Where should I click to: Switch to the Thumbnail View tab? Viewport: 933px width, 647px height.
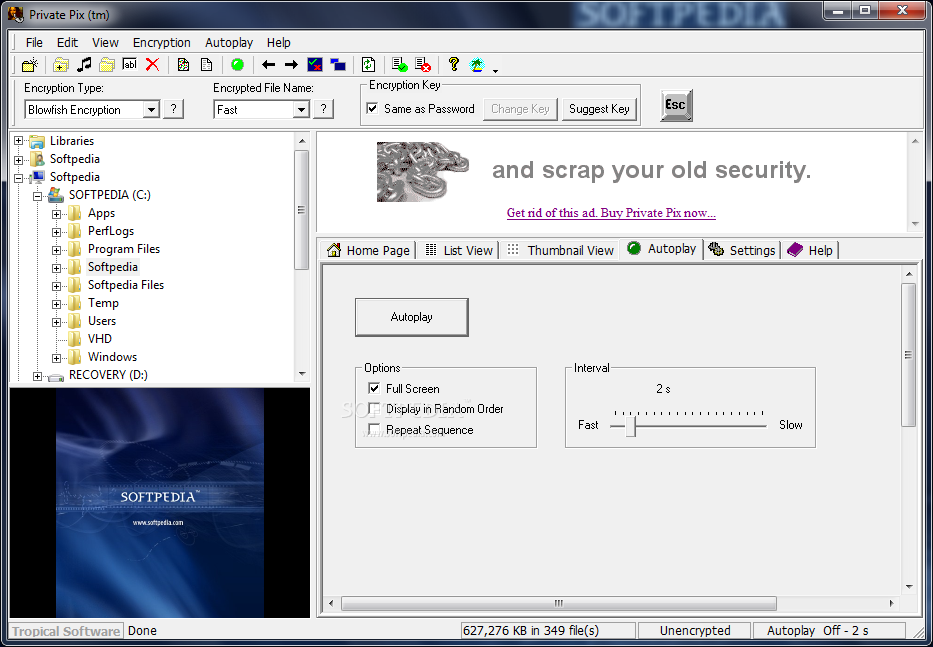560,251
